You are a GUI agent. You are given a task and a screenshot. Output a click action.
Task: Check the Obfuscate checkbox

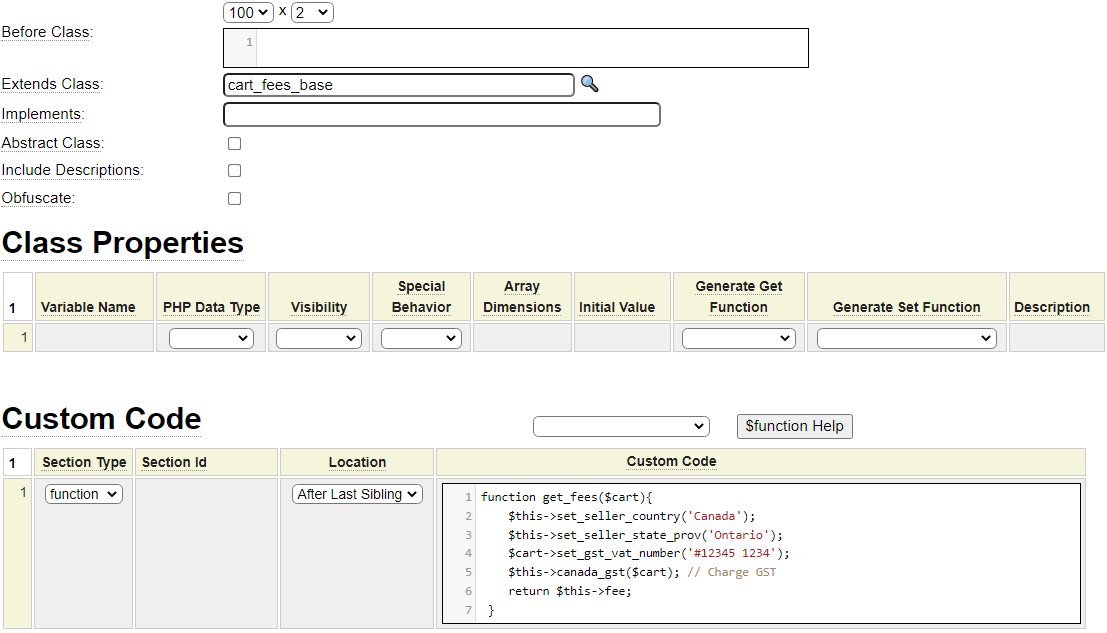pyautogui.click(x=234, y=199)
